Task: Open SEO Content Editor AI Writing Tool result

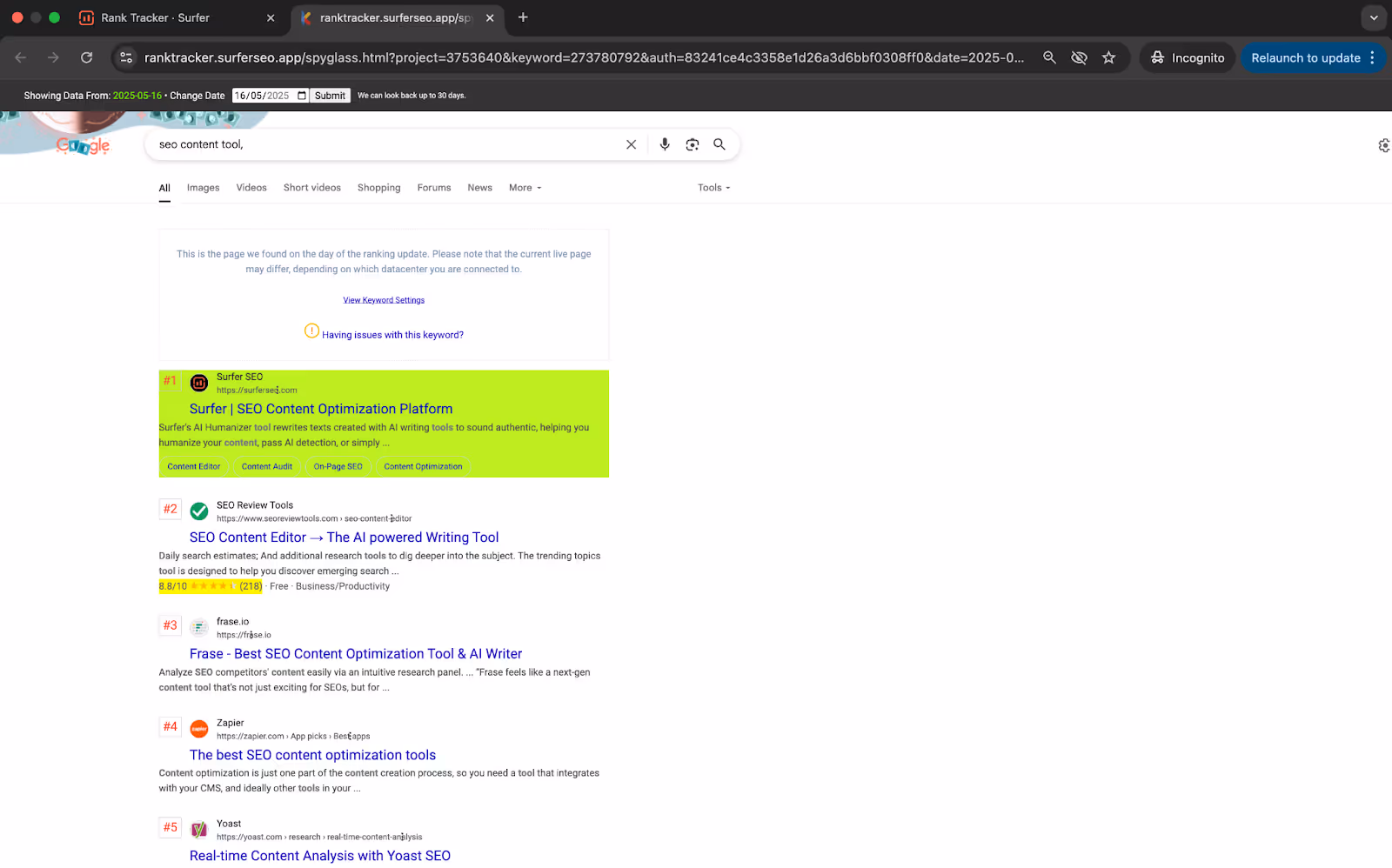Action: (x=345, y=537)
